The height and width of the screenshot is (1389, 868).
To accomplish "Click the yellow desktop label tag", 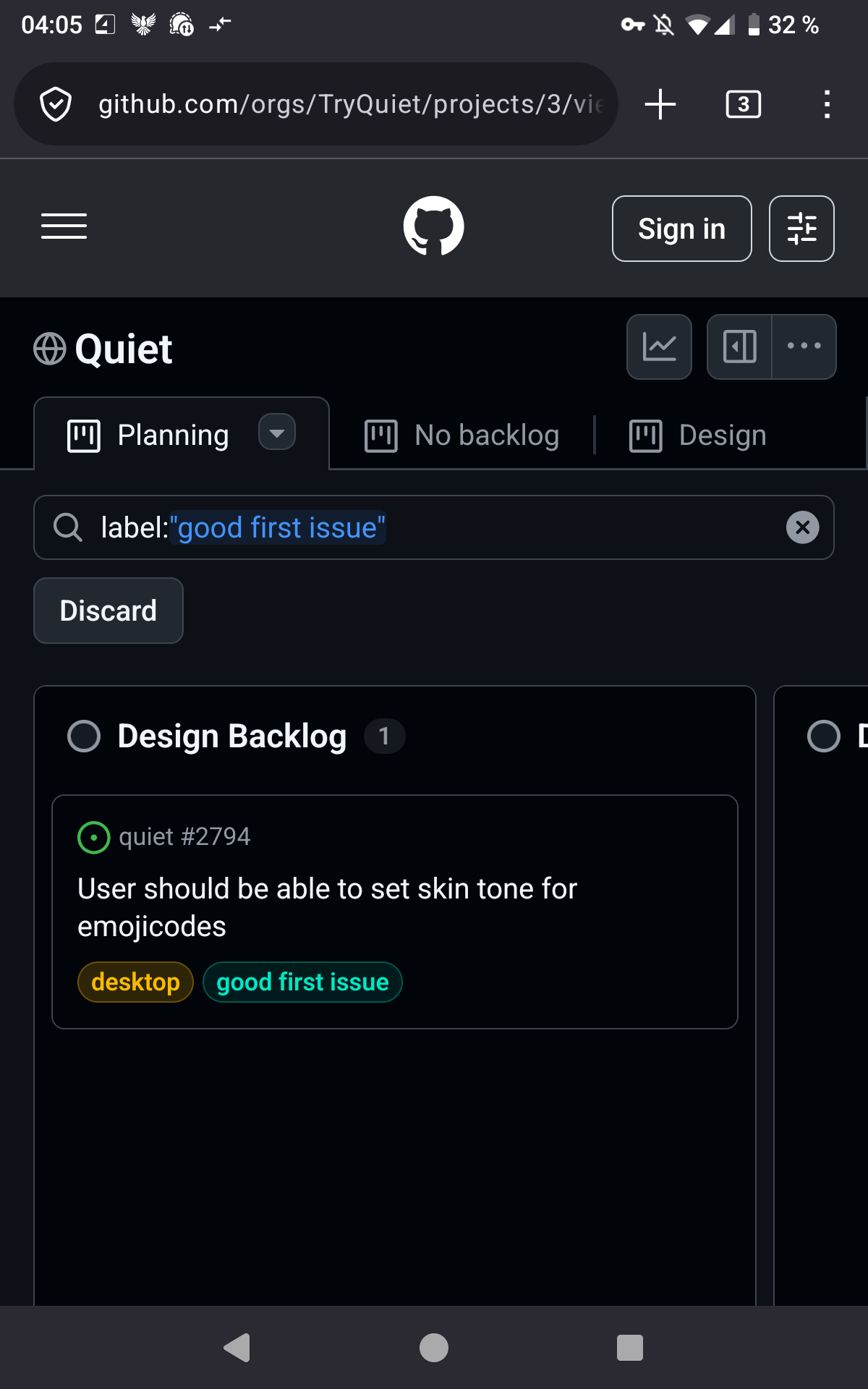I will point(135,982).
